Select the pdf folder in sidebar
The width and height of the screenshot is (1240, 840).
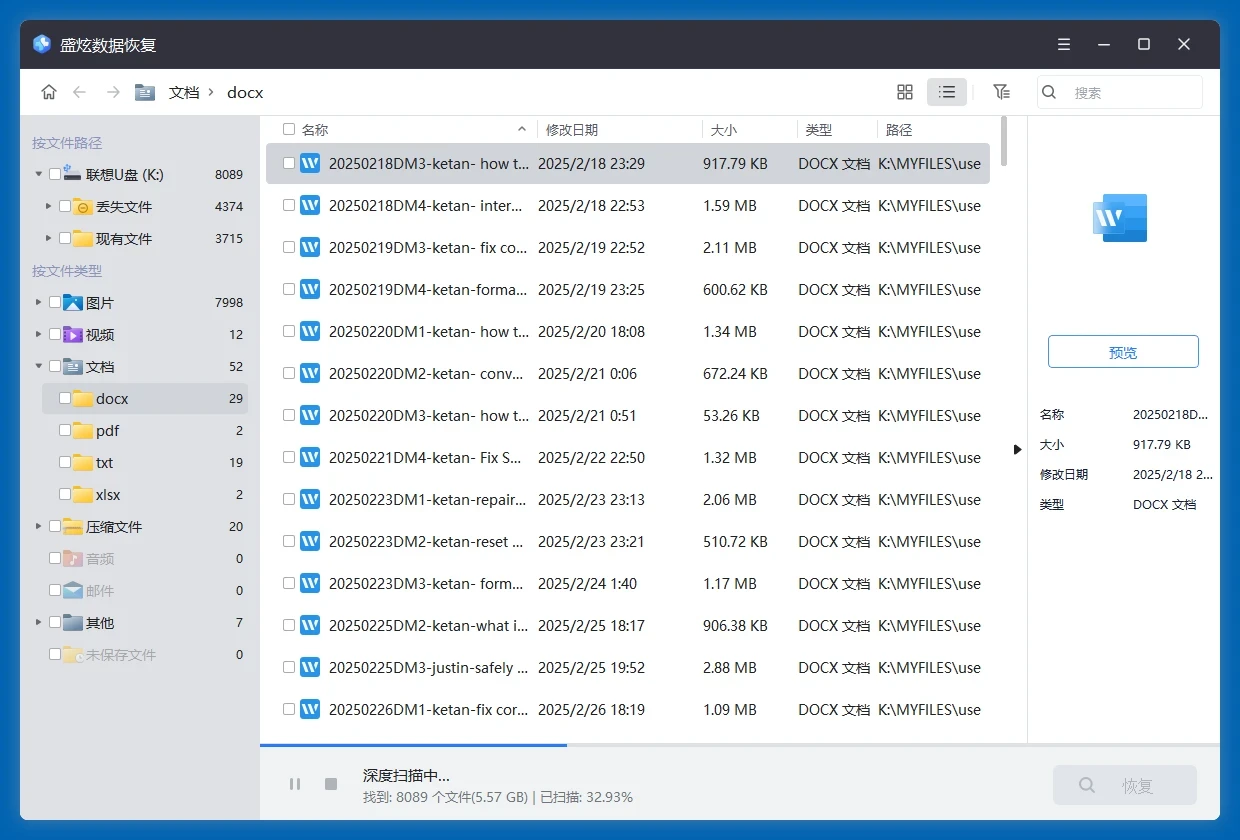point(108,431)
